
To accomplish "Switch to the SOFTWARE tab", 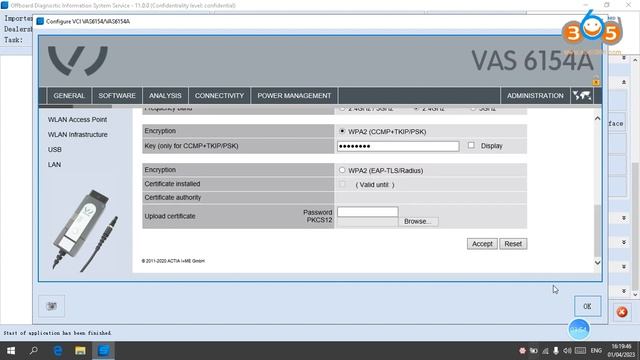I will click(x=117, y=96).
